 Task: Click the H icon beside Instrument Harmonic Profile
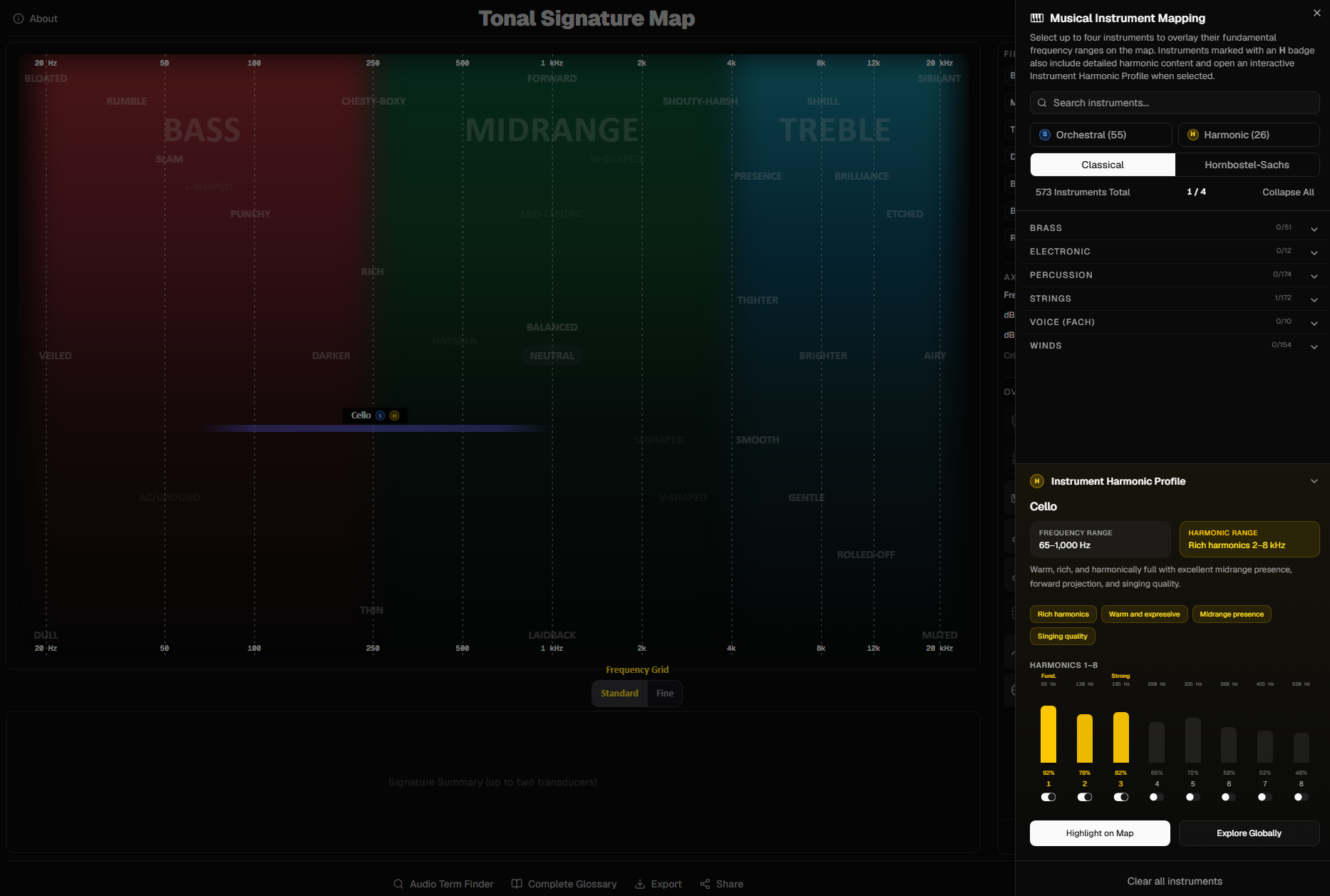(x=1037, y=481)
